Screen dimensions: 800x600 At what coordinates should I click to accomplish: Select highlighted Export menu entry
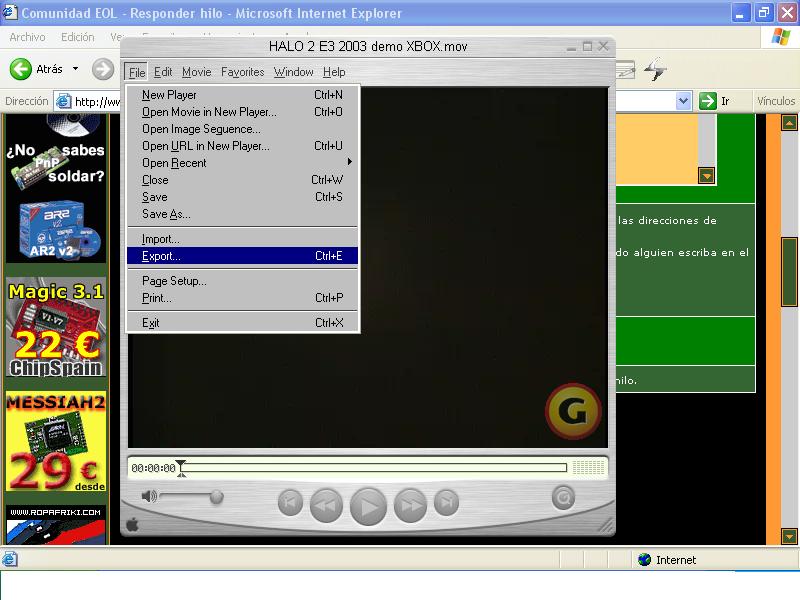[242, 256]
